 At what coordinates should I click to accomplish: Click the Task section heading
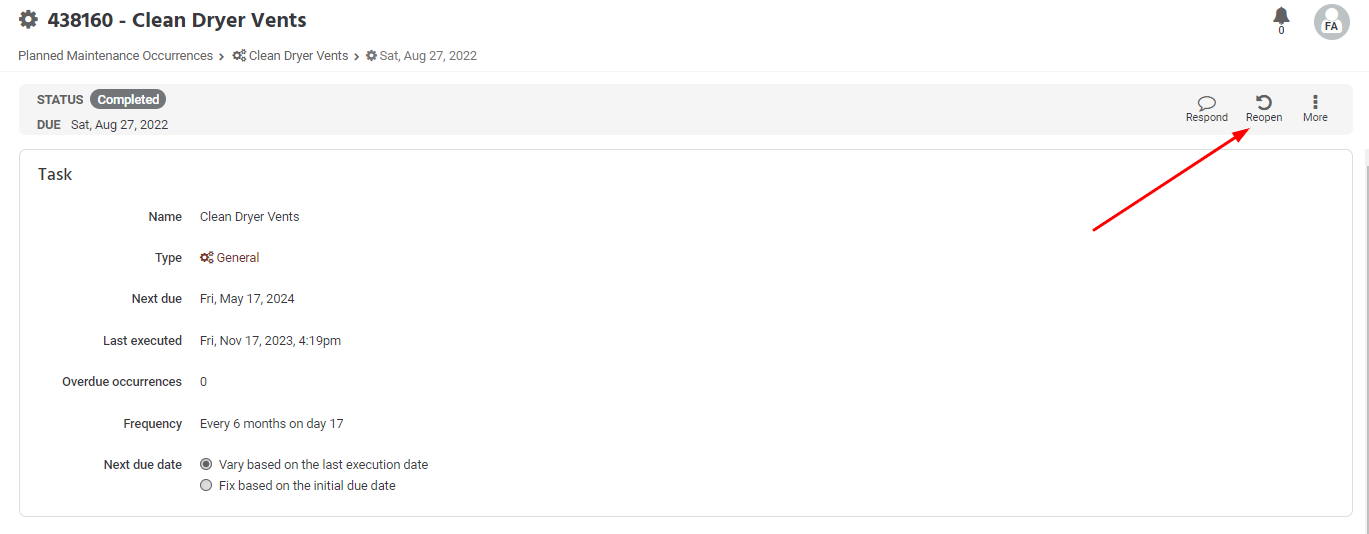coord(55,174)
